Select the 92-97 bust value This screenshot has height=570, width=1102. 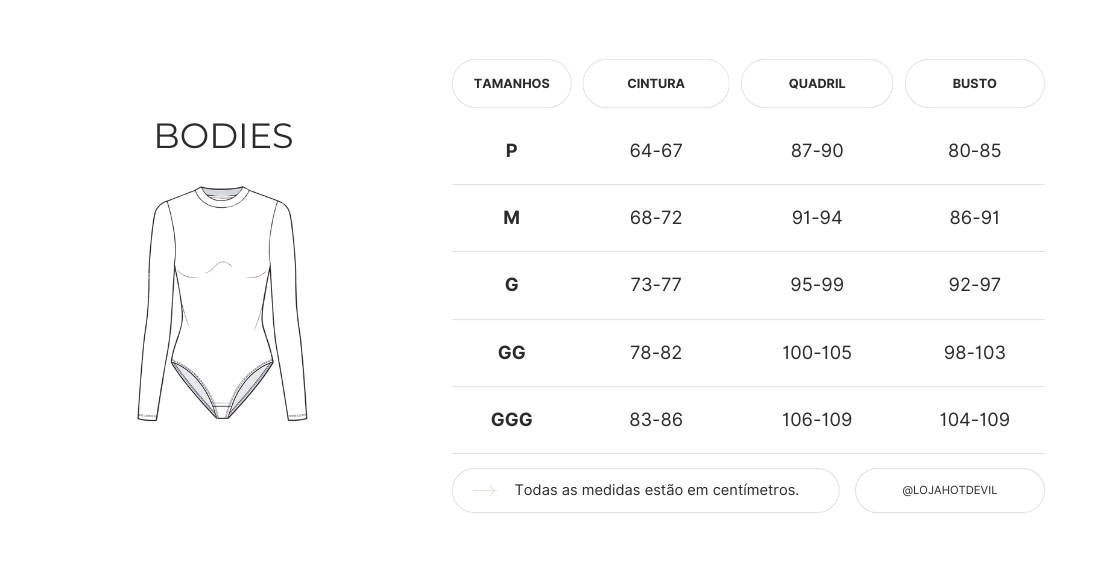click(974, 285)
